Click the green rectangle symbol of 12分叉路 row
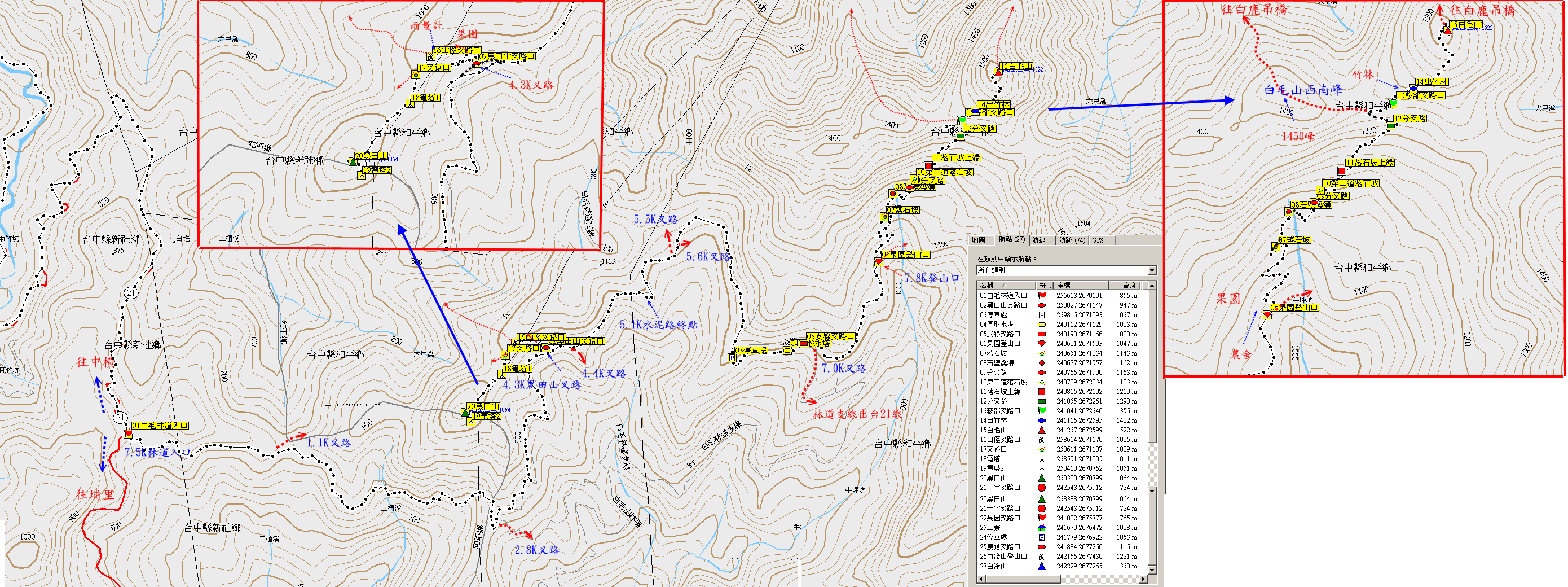Screen dimensions: 1568x587 tap(1041, 401)
